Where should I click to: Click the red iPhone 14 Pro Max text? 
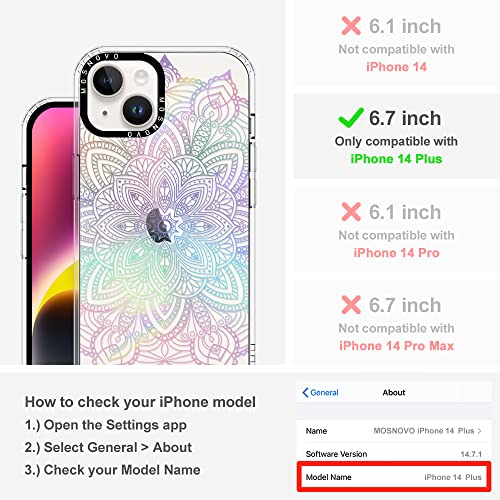[x=396, y=346]
